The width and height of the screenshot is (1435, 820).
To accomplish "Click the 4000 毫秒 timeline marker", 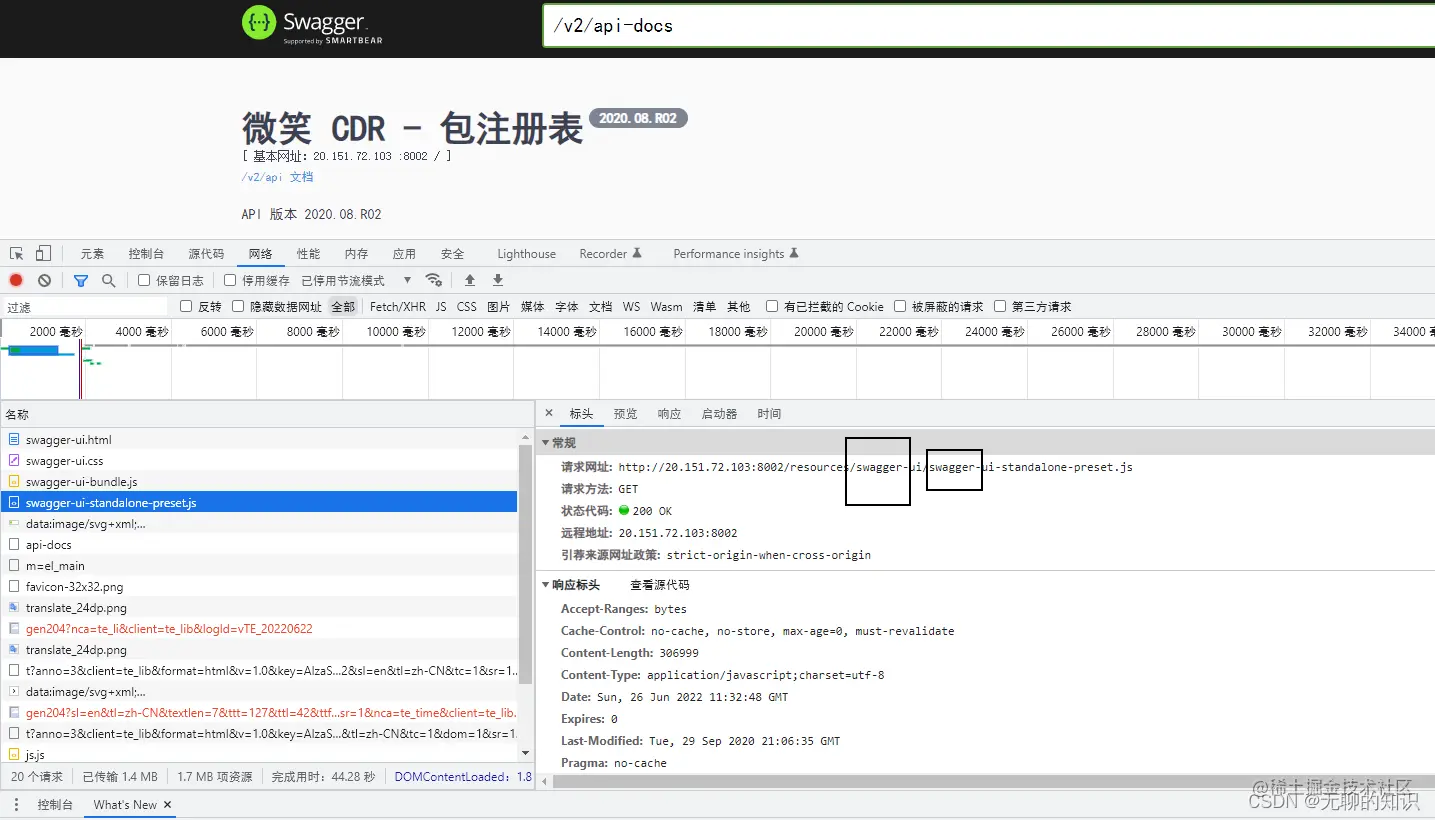I will (x=142, y=332).
